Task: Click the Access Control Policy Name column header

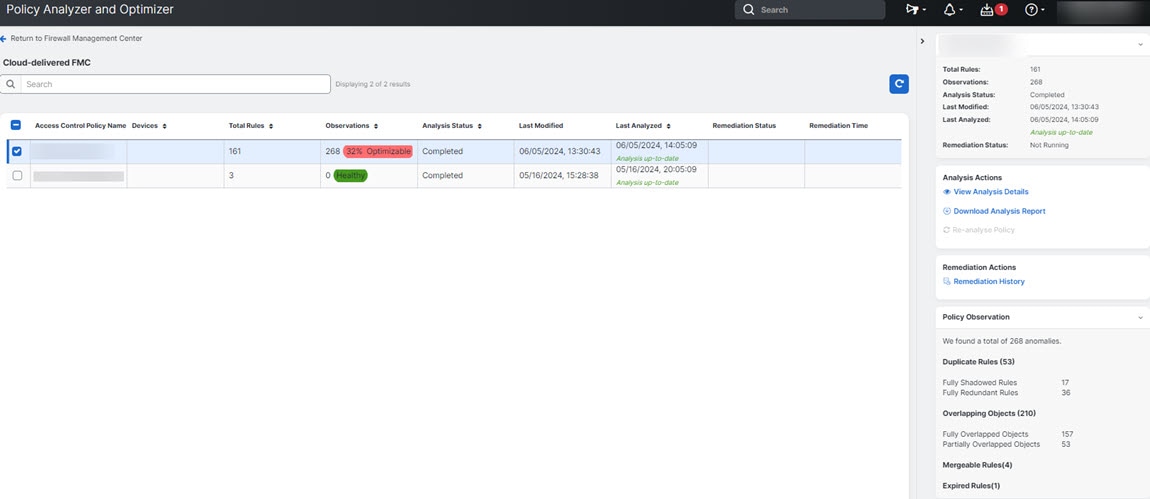Action: [x=81, y=125]
